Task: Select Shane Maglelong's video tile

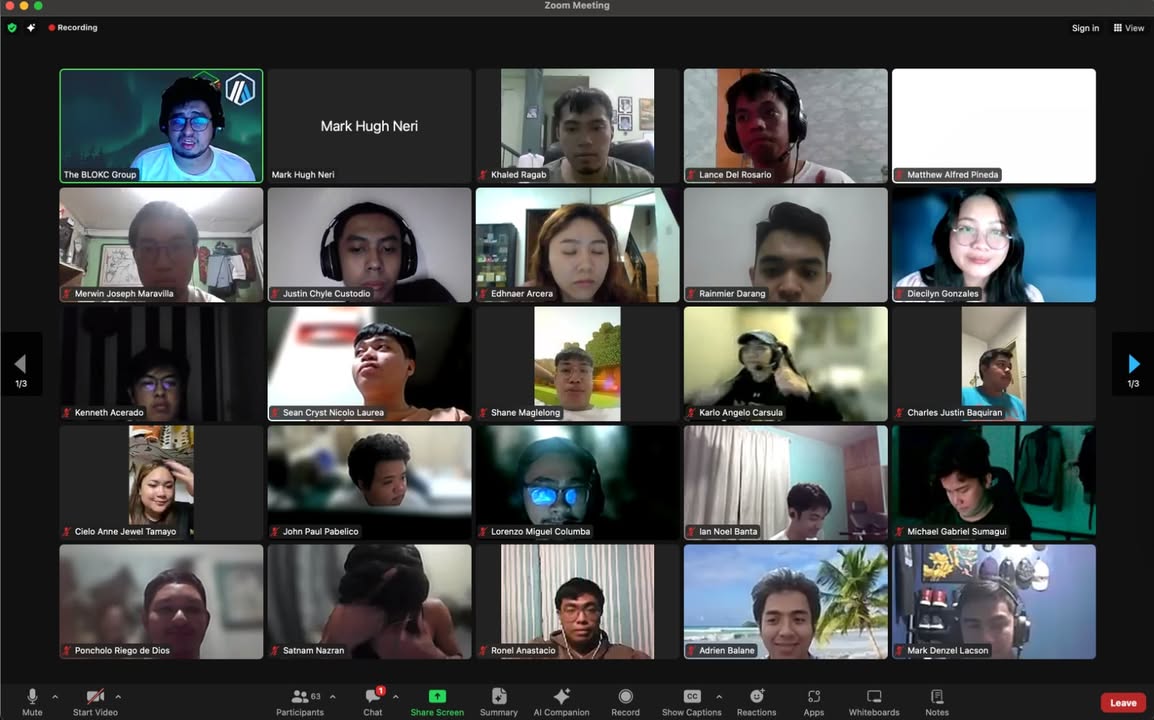Action: 578,364
